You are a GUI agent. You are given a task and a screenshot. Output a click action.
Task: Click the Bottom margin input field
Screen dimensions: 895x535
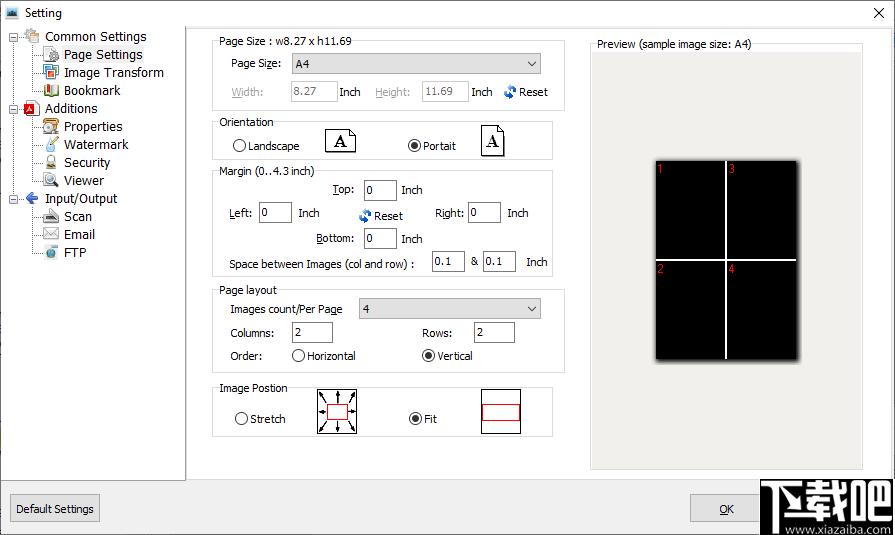point(380,238)
